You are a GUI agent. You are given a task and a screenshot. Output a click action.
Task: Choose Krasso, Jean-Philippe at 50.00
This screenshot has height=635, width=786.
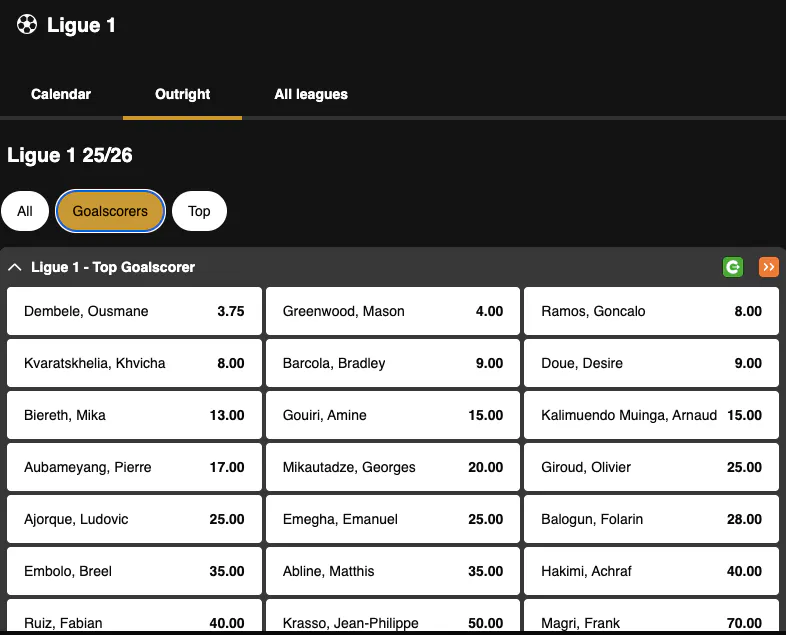393,617
